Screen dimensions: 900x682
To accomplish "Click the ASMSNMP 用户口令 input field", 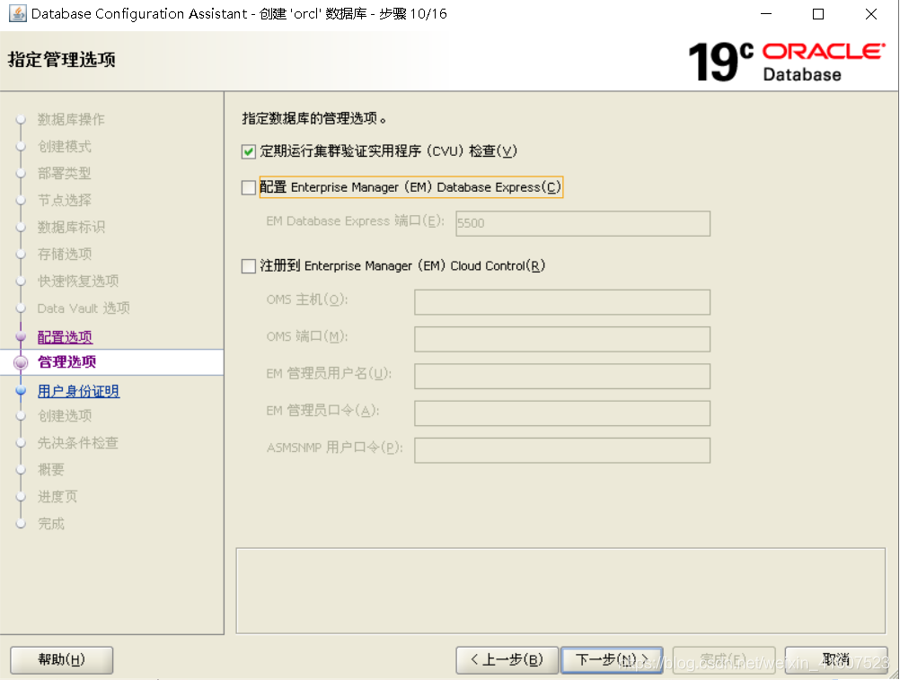I will tap(562, 450).
